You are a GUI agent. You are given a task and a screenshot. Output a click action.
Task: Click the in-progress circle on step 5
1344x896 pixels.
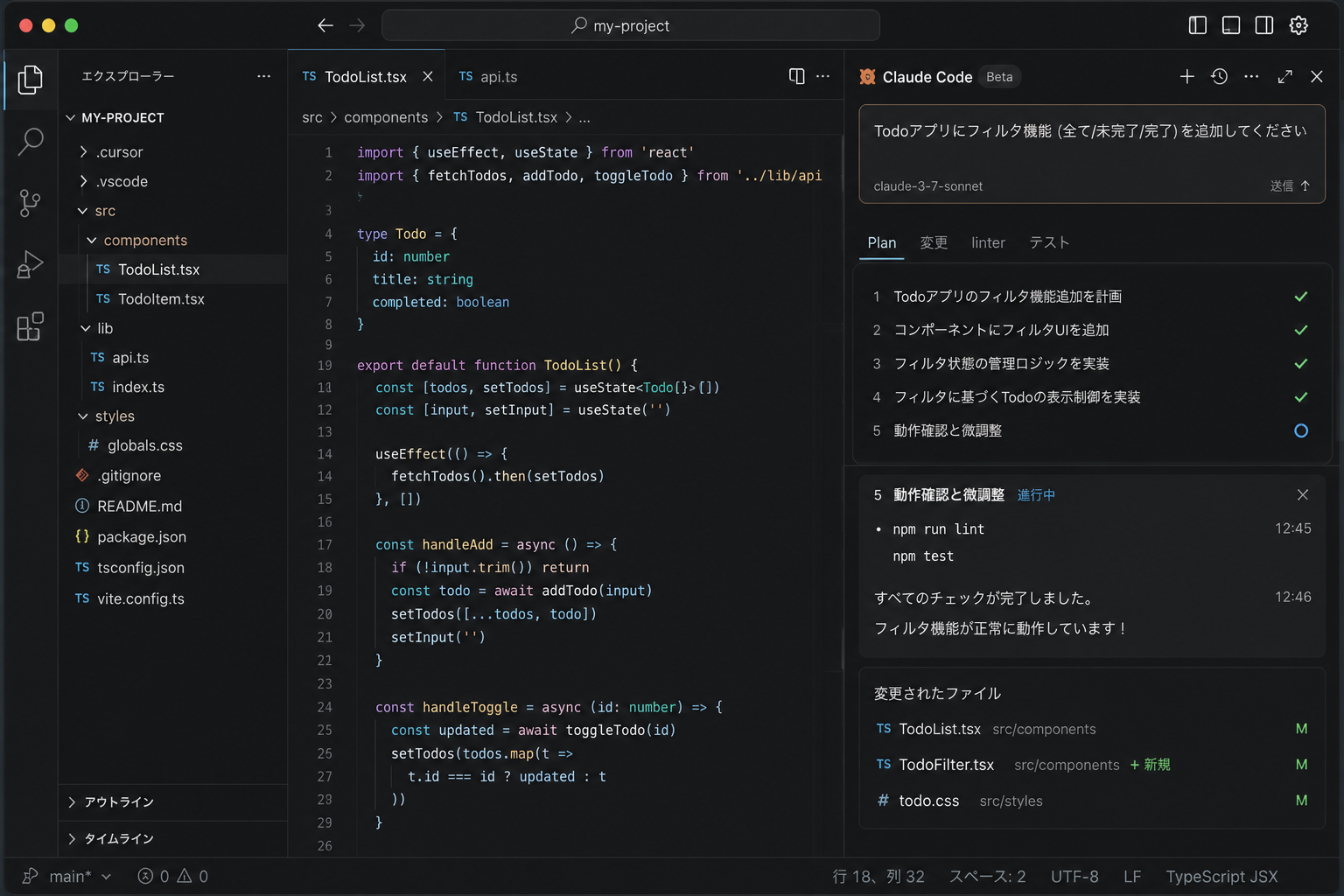point(1301,430)
